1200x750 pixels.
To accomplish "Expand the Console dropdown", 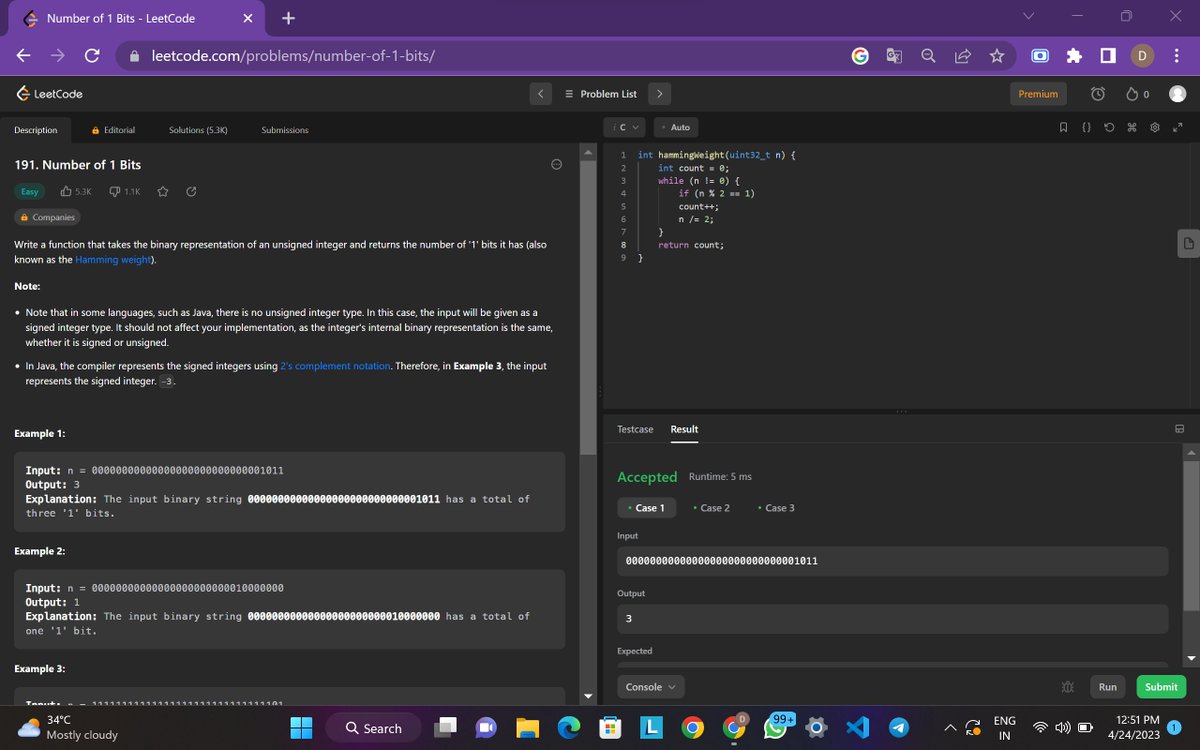I will (651, 687).
